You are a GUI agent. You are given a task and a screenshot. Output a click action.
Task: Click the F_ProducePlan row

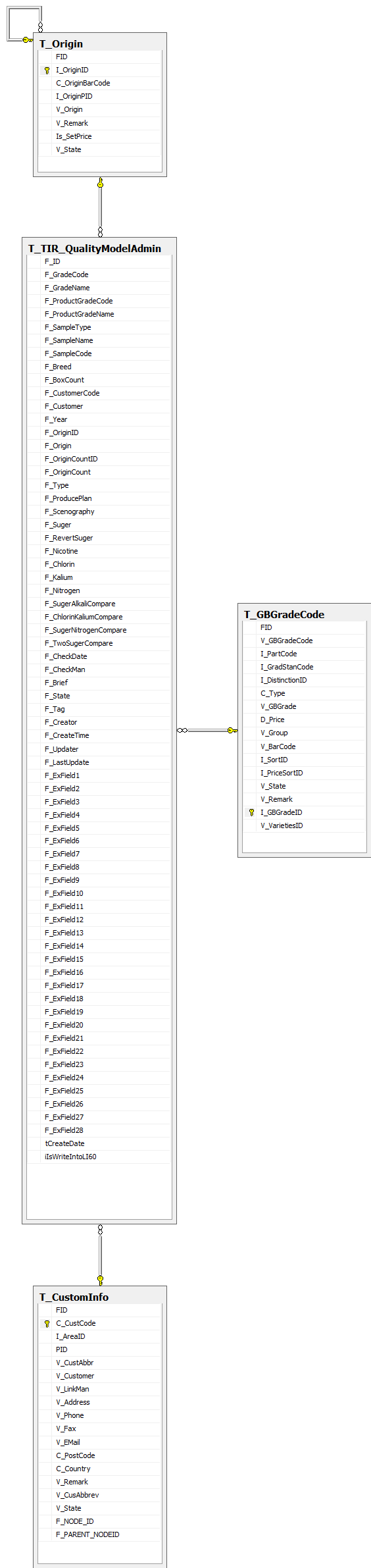pyautogui.click(x=99, y=499)
